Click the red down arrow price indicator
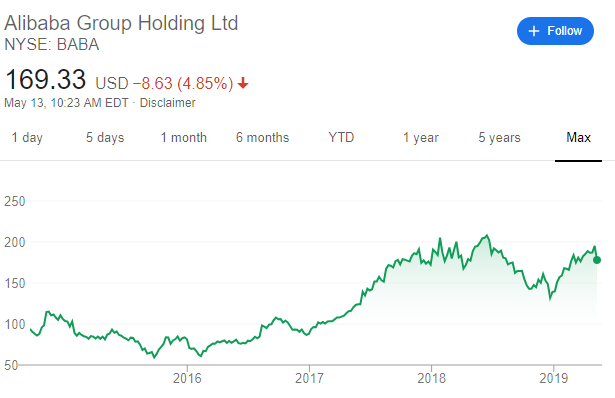 tap(243, 83)
